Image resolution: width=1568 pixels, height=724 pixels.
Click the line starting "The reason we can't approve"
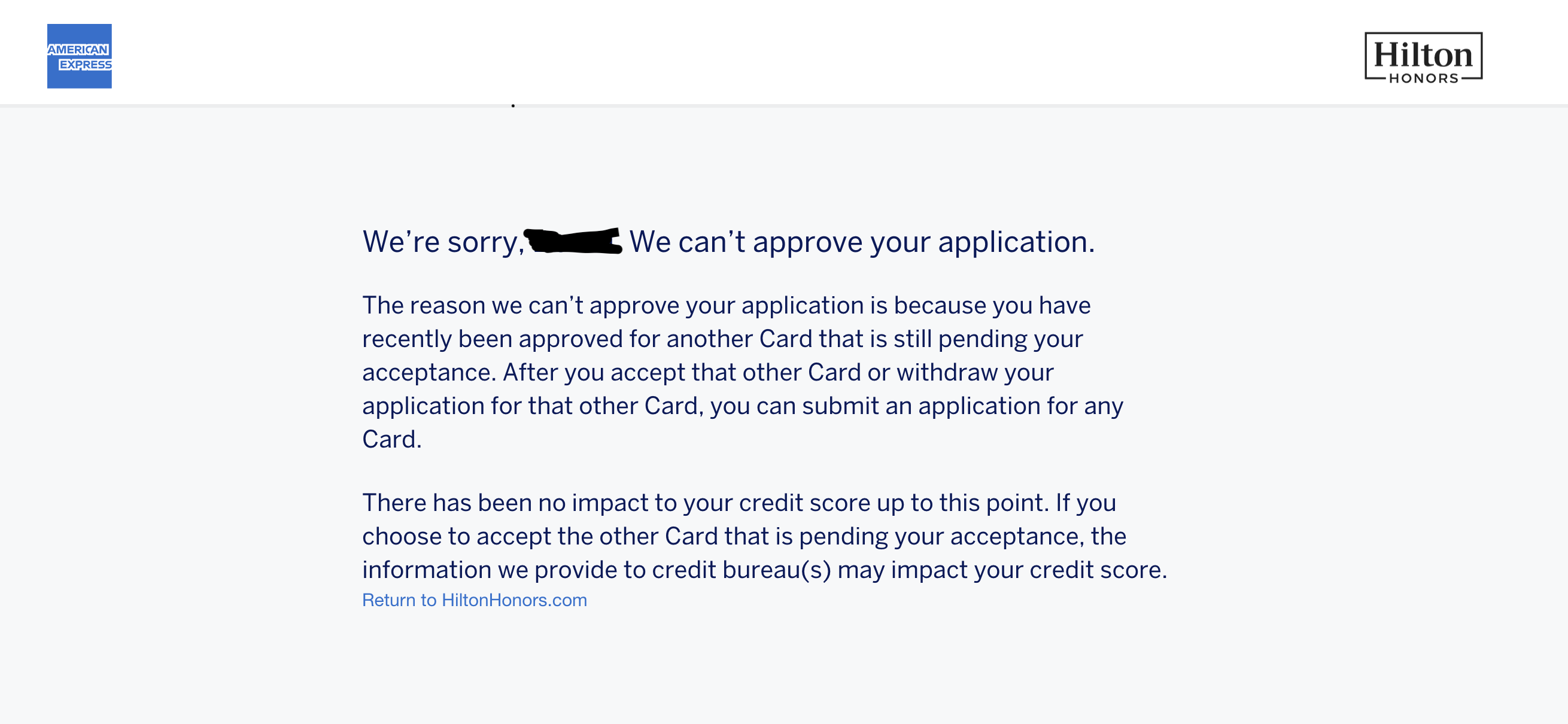[x=727, y=305]
